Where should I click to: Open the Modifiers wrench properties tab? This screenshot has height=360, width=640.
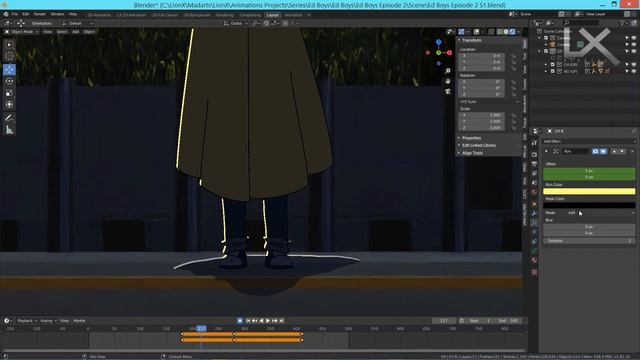coord(534,213)
